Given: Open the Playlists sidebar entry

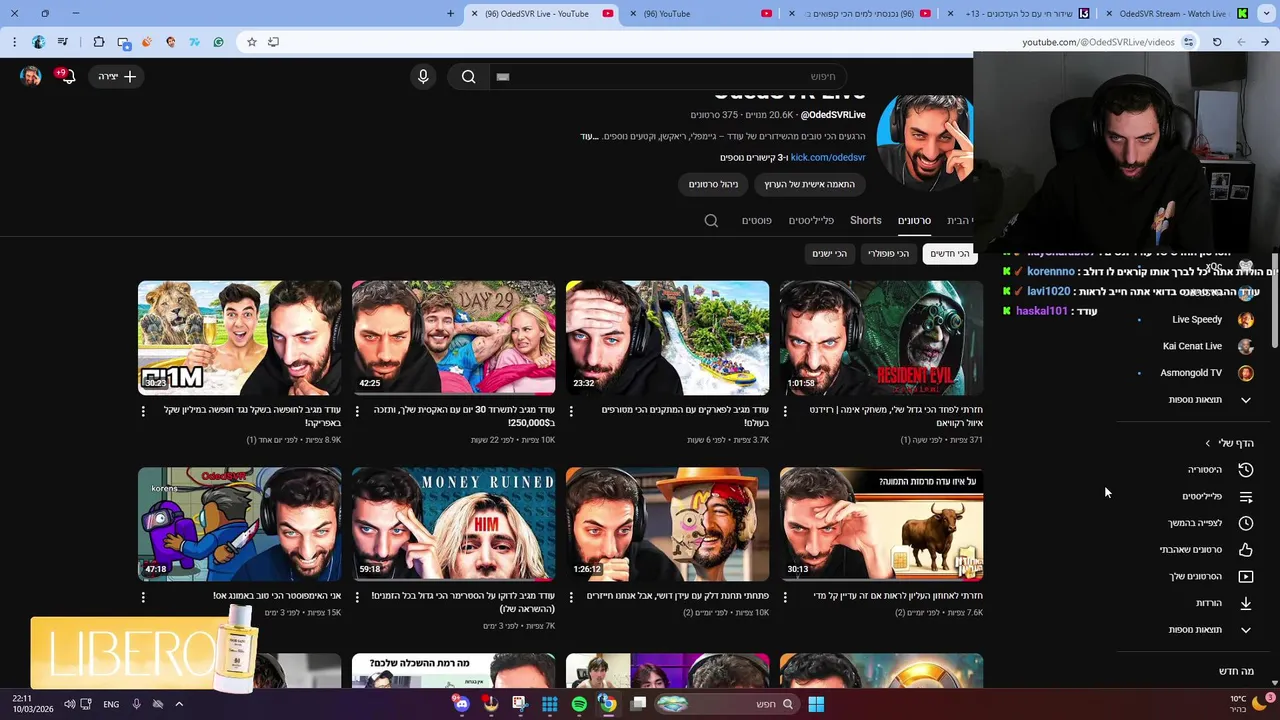Looking at the screenshot, I should 1218,496.
